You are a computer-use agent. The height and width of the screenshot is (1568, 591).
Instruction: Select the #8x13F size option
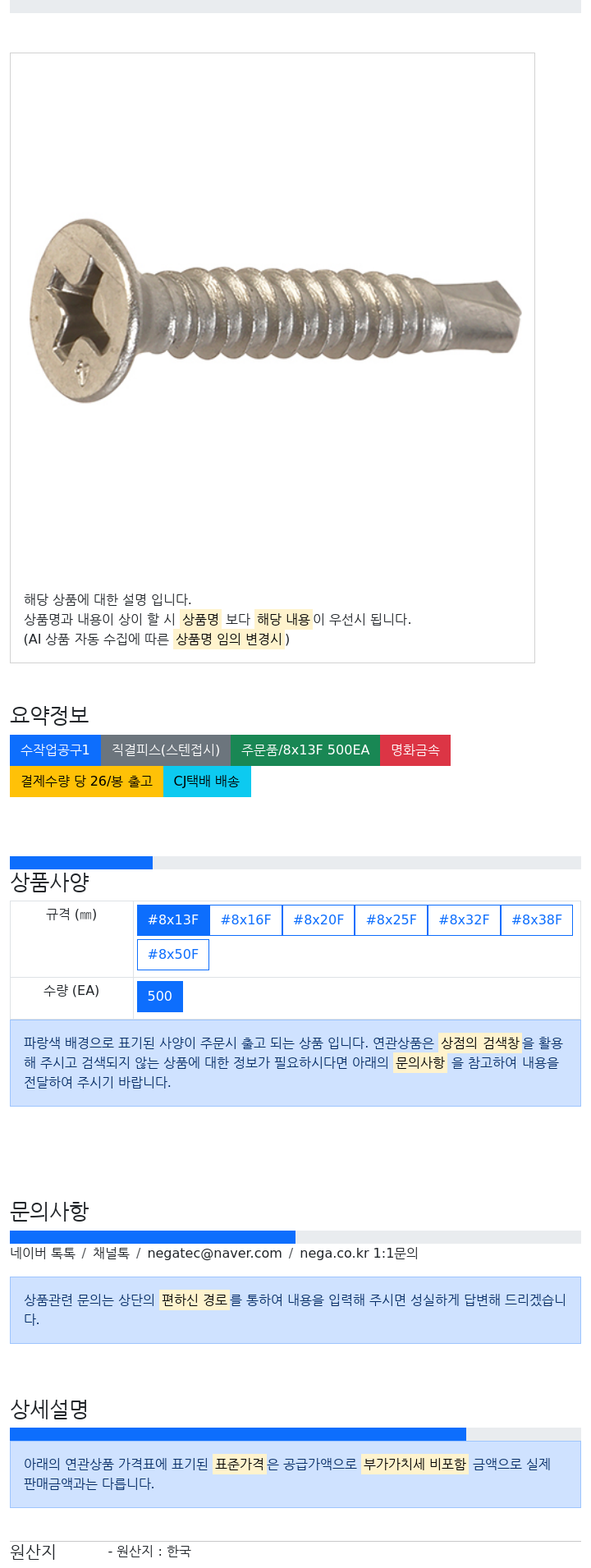tap(173, 920)
